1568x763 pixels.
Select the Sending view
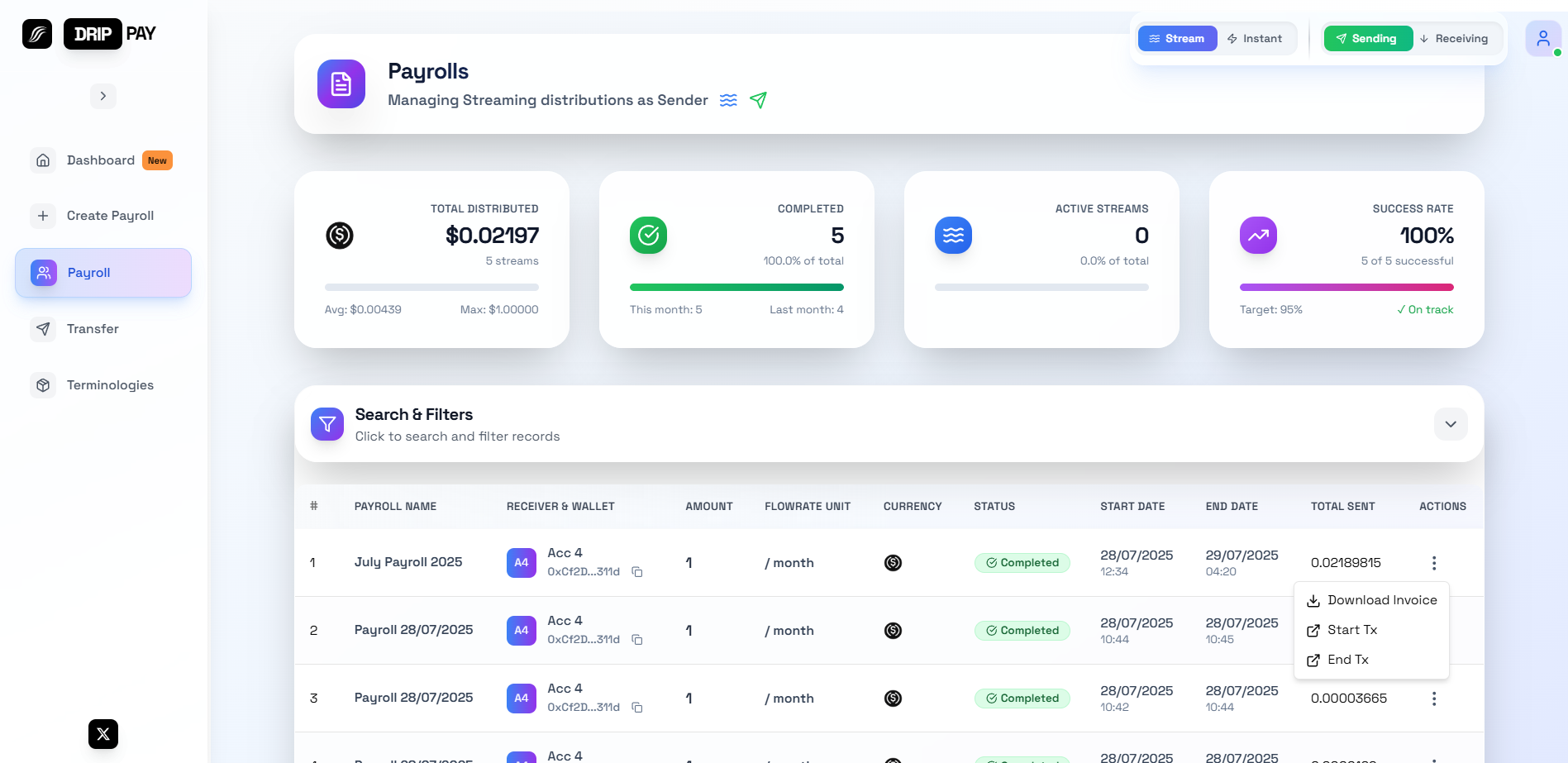coord(1368,39)
